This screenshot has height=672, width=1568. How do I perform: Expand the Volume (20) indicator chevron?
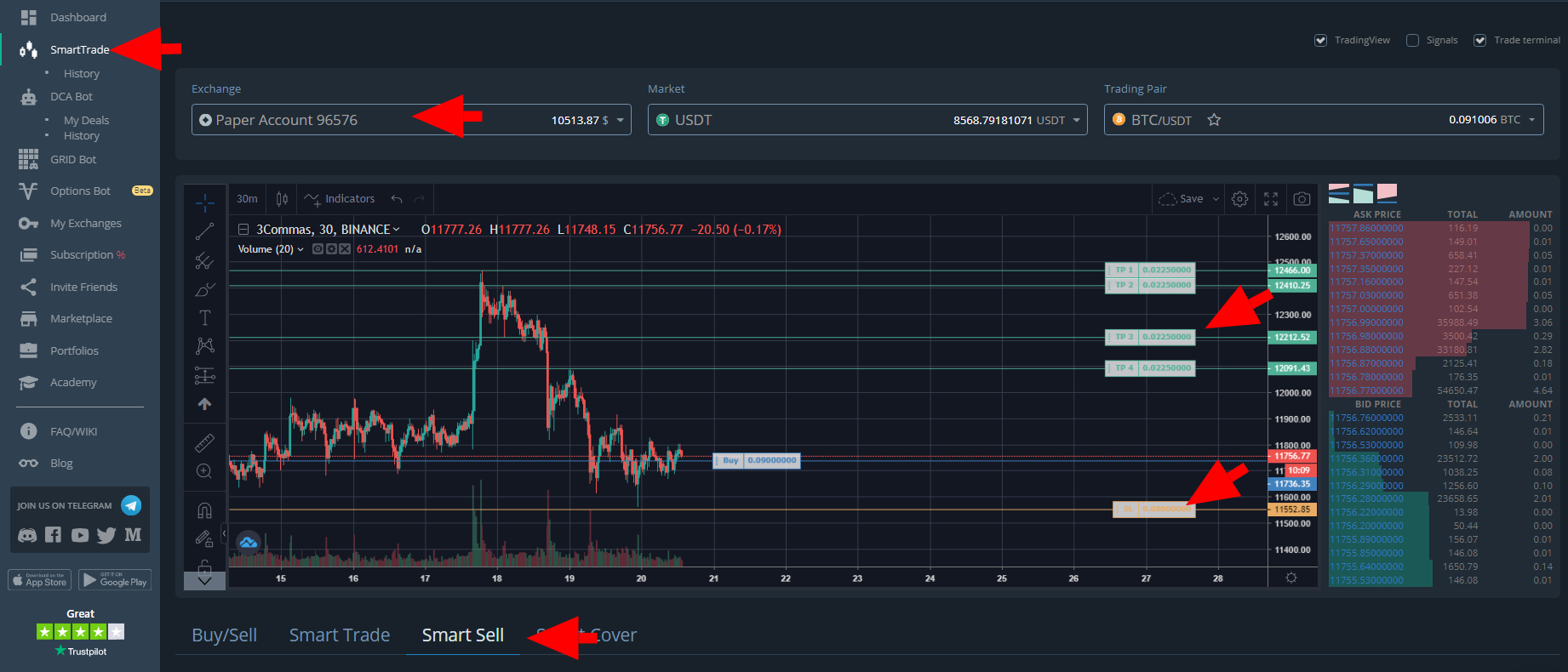coord(300,249)
